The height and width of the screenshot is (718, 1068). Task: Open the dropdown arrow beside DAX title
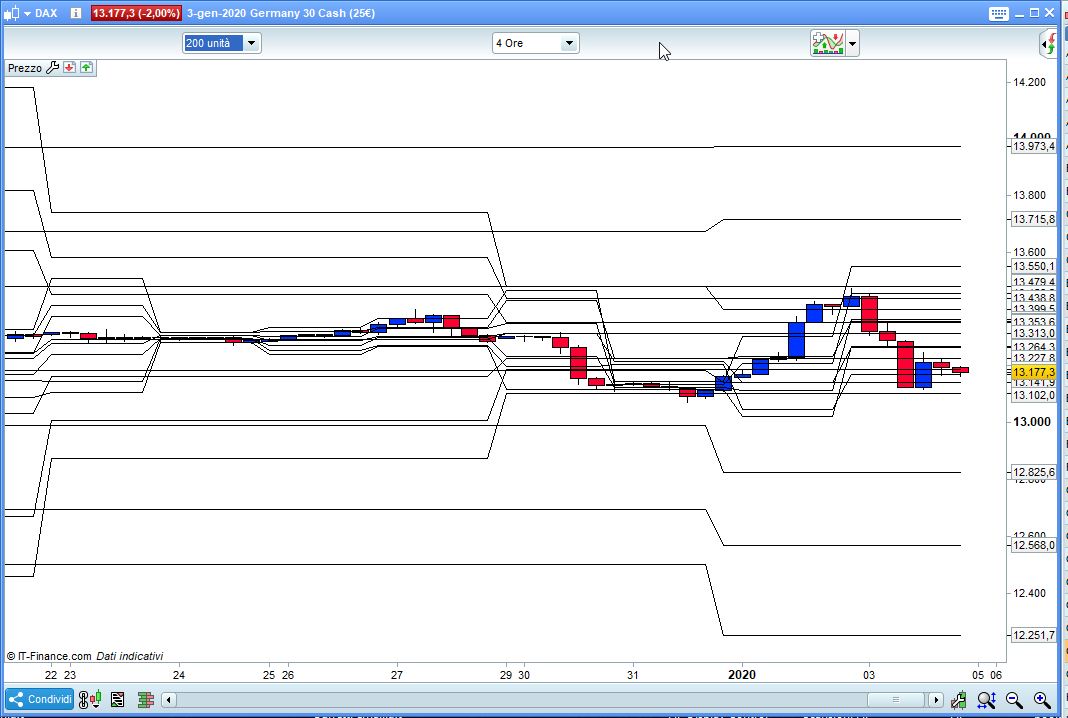[27, 14]
